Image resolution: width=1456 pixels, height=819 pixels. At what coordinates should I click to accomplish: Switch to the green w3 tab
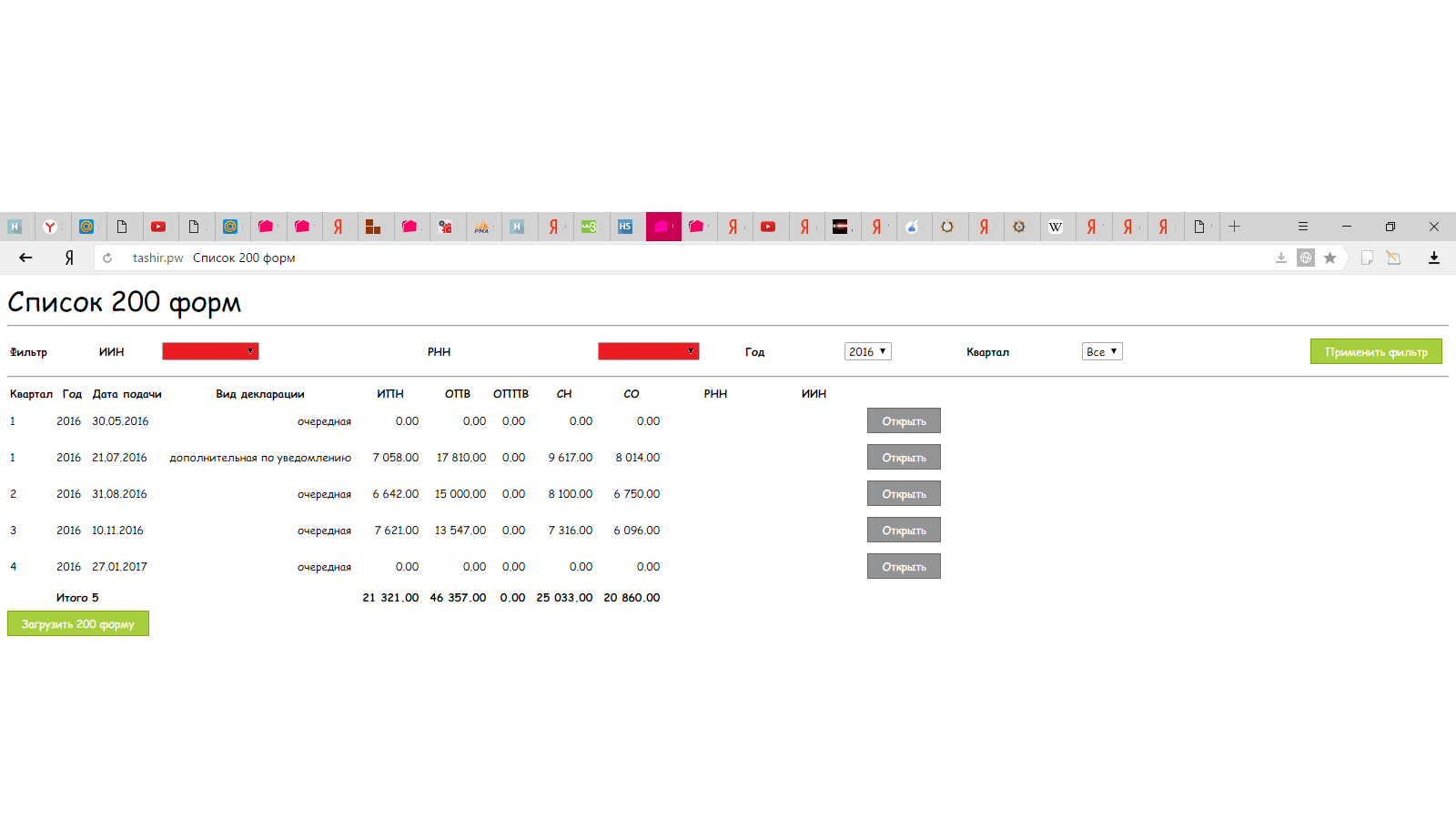[589, 227]
